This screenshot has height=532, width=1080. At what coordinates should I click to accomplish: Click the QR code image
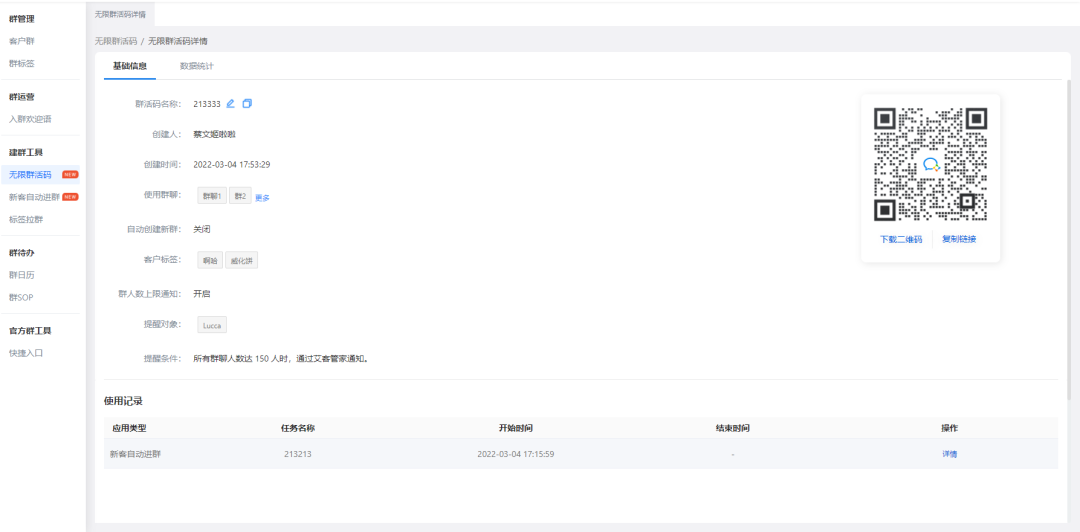[931, 164]
